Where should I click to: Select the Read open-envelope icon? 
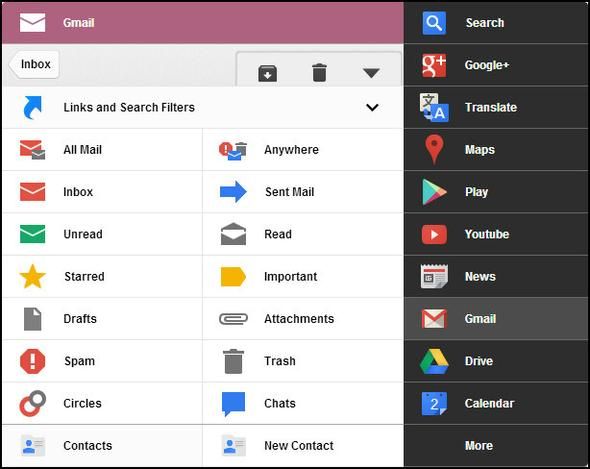point(233,234)
